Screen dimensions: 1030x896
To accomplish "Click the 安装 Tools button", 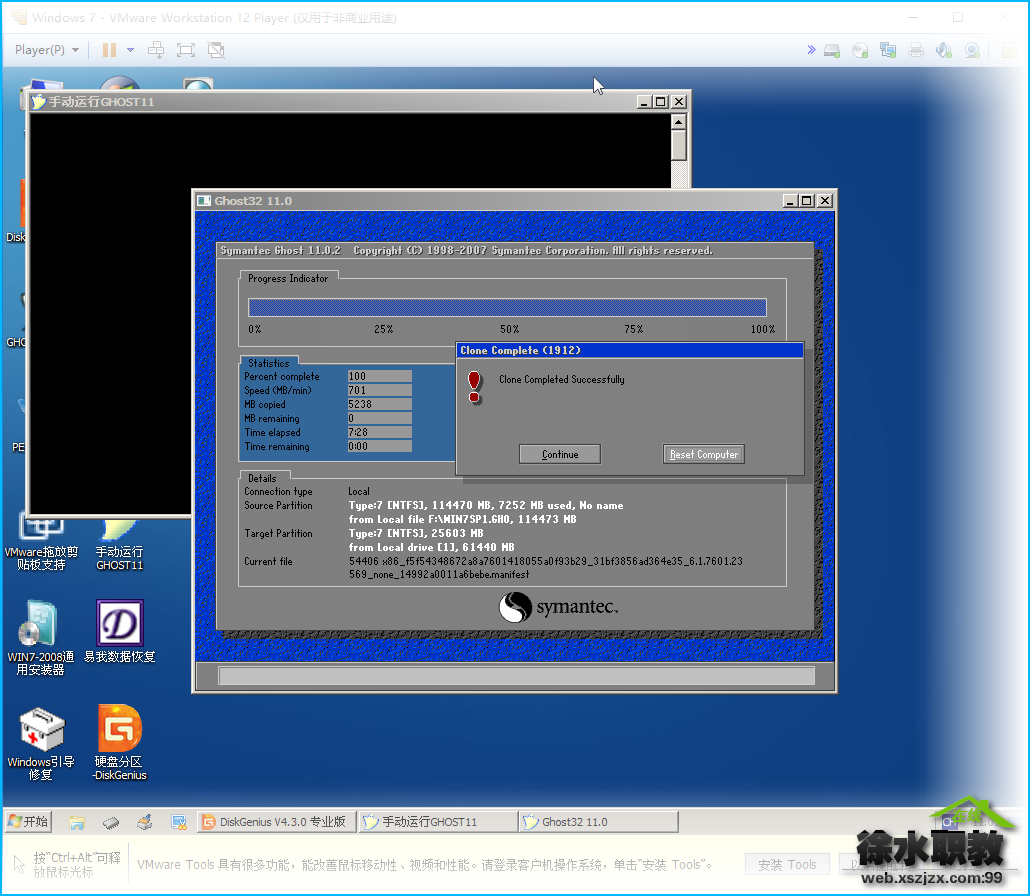I will [787, 864].
